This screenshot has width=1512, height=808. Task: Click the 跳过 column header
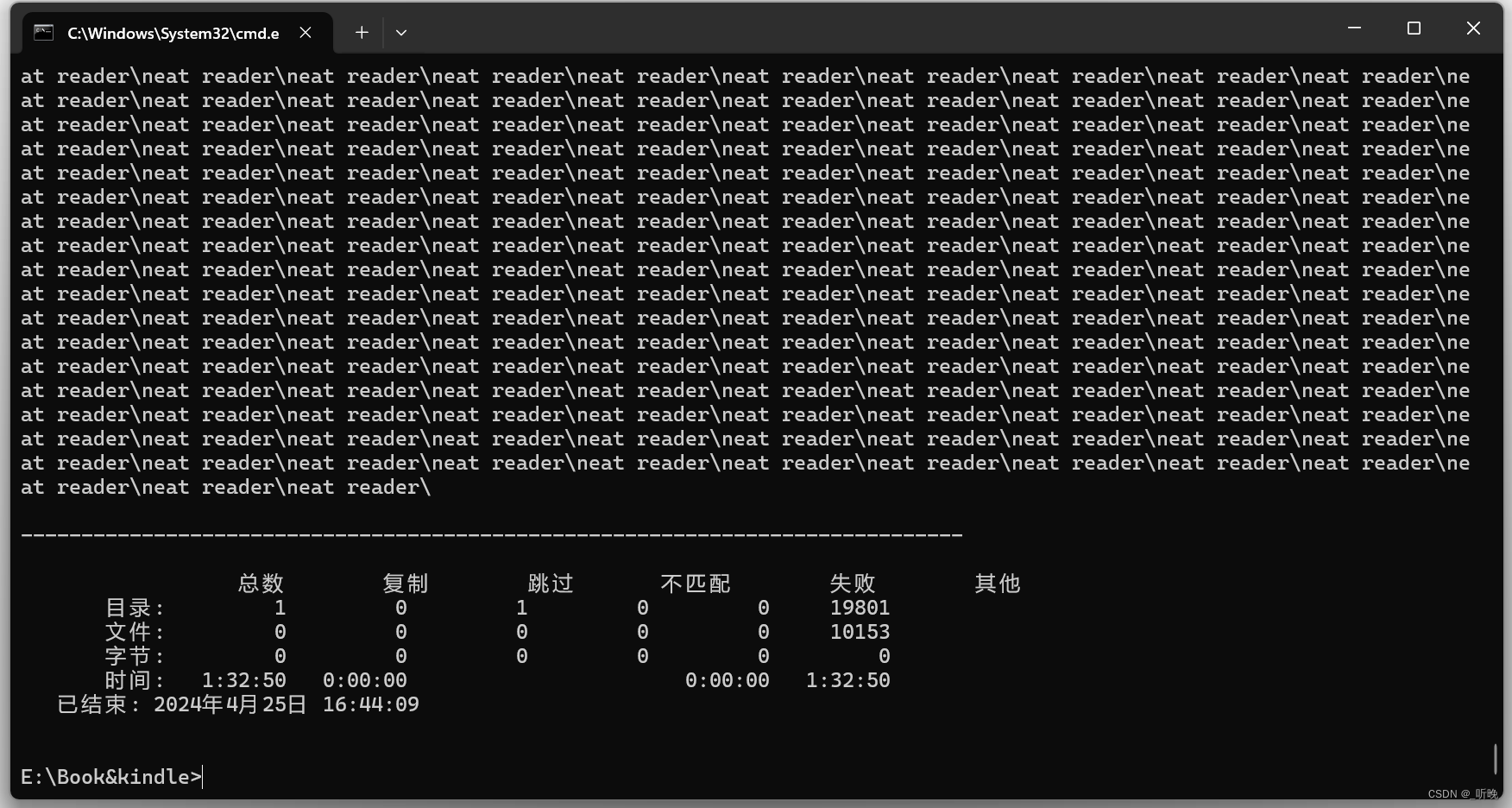(x=551, y=584)
